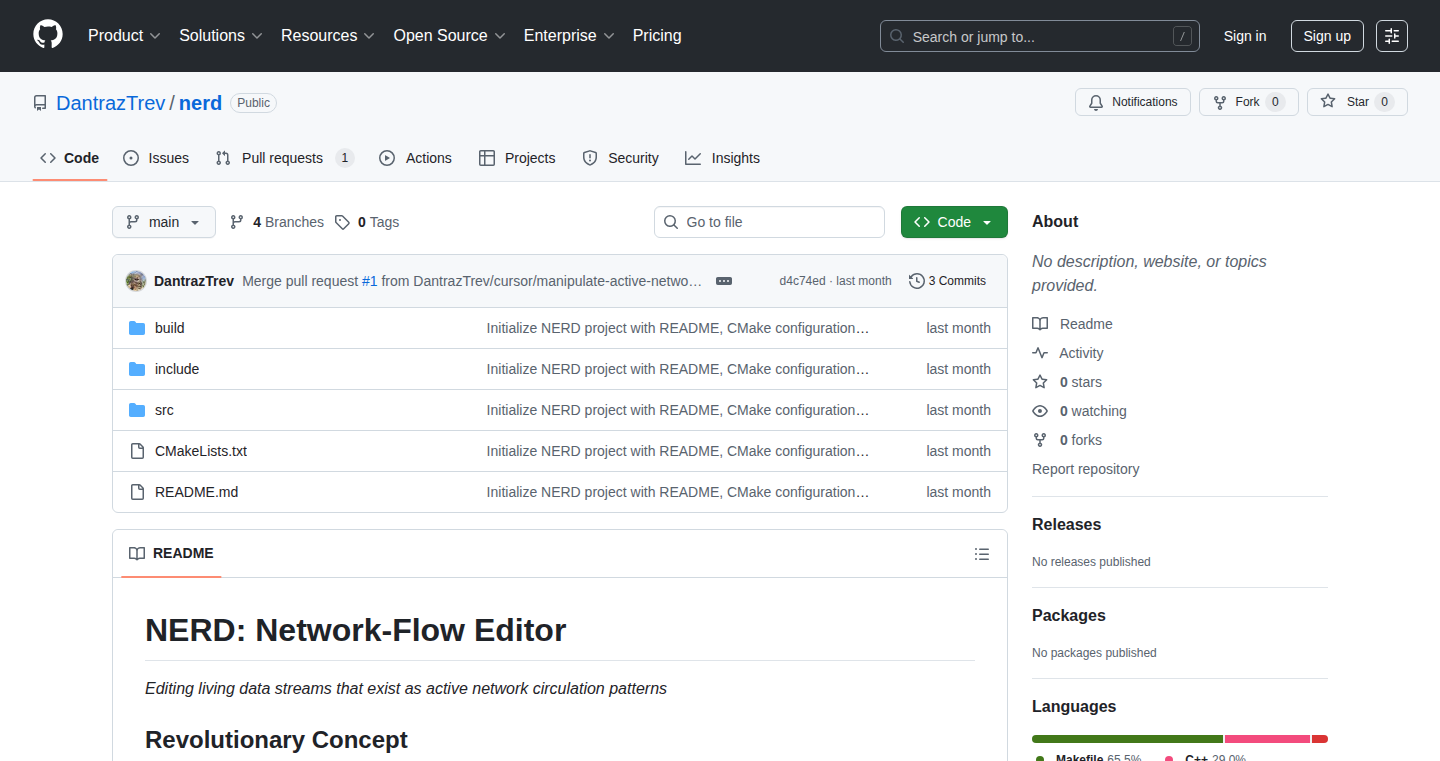Open the Enterprise dropdown menu
Screen dimensions: 1440x761
click(x=569, y=36)
